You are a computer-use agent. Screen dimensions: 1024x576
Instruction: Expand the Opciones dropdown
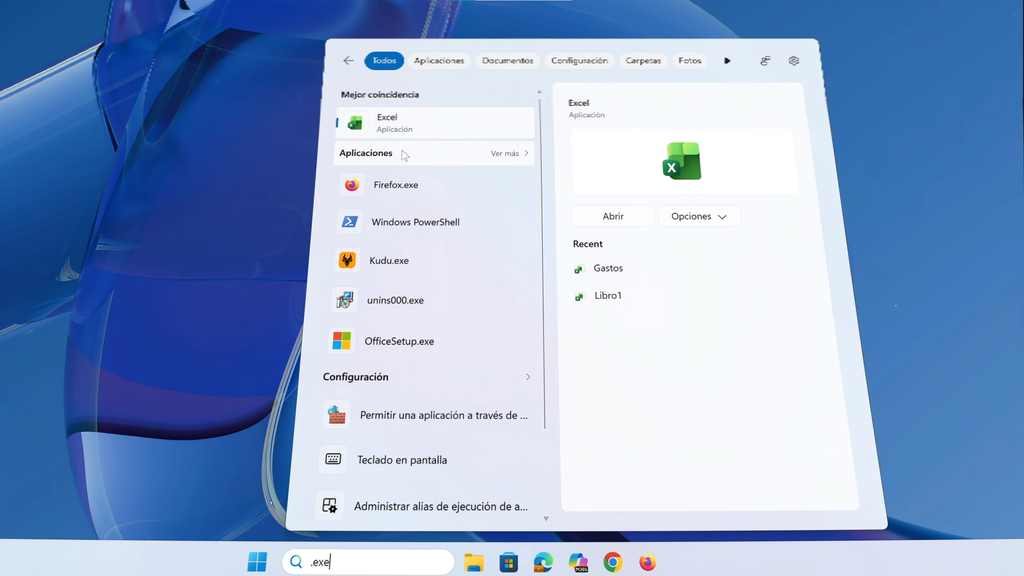click(x=699, y=216)
